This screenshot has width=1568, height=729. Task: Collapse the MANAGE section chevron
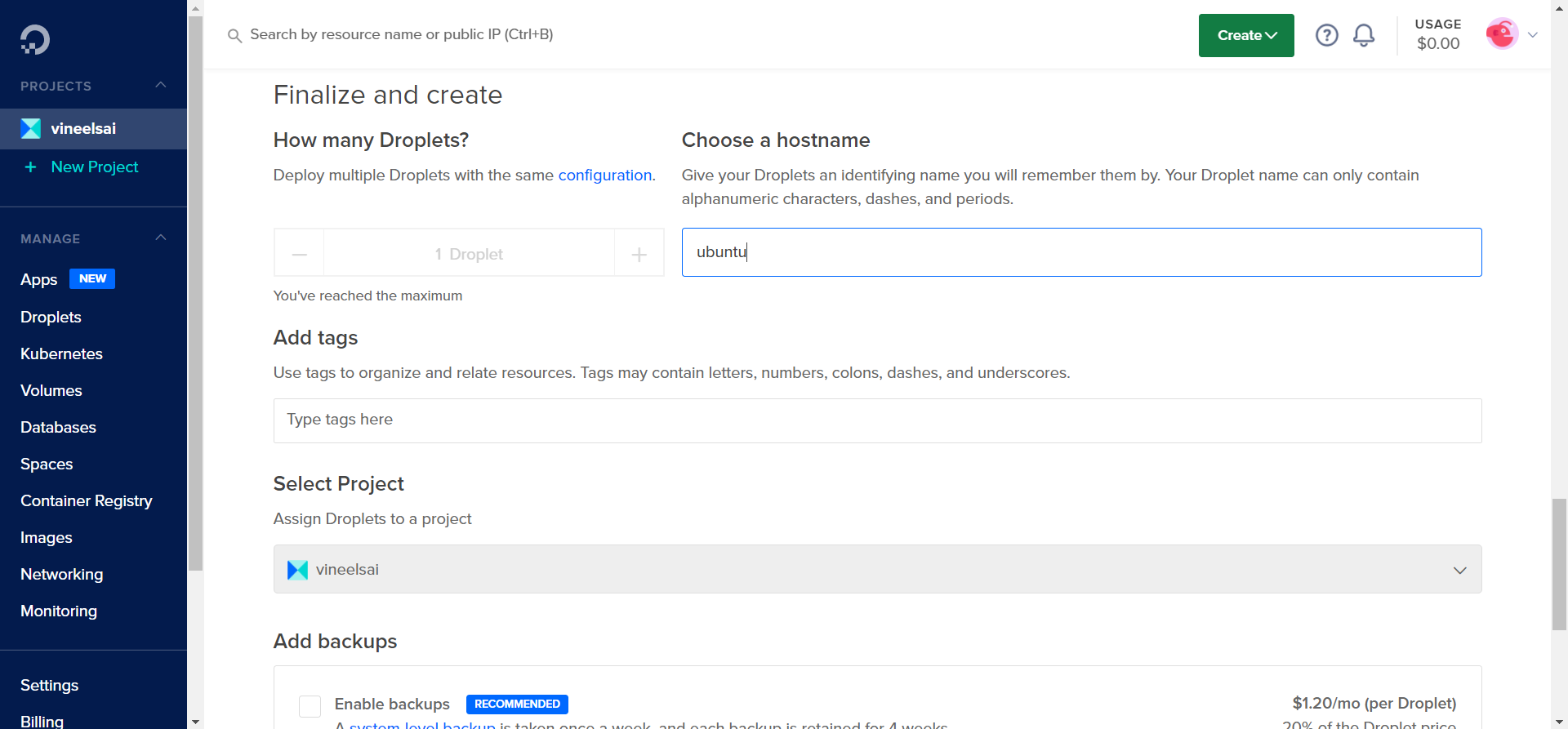(161, 238)
